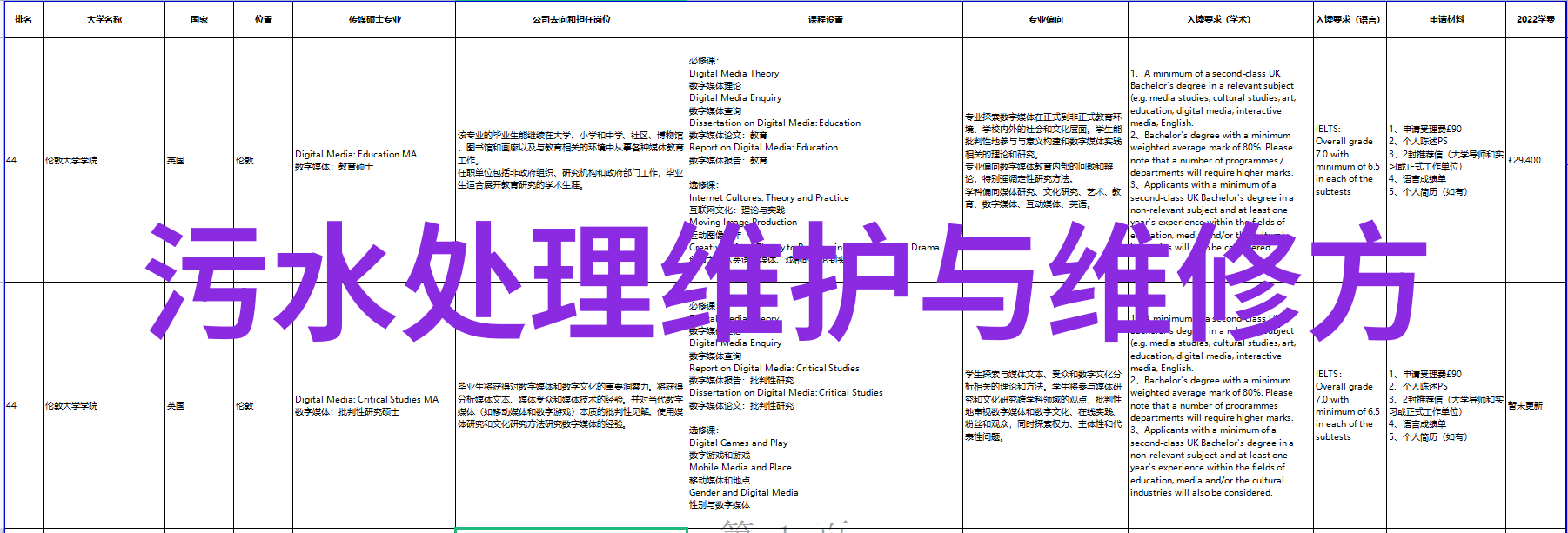The width and height of the screenshot is (1568, 533).
Task: Select 伦敦大学学院 in the Critical Studies MA row
Action: [x=104, y=405]
